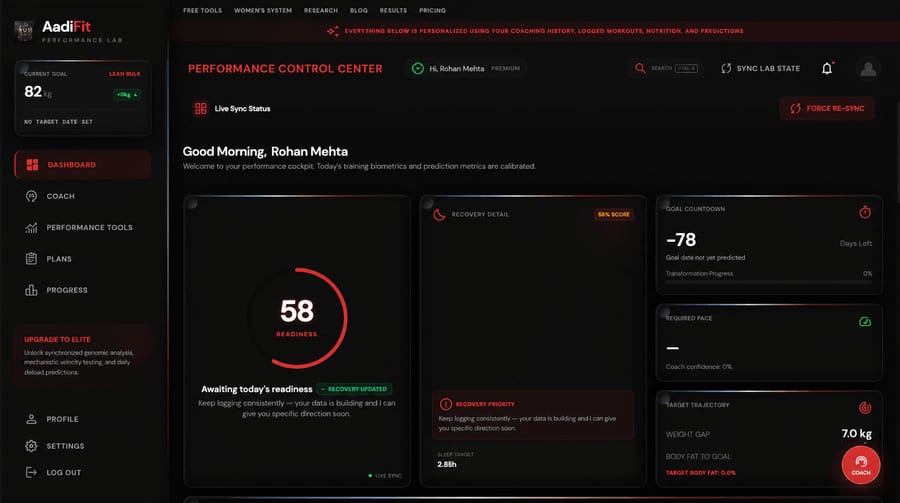Viewport: 900px width, 503px height.
Task: Click the search field in header
Action: click(x=666, y=68)
